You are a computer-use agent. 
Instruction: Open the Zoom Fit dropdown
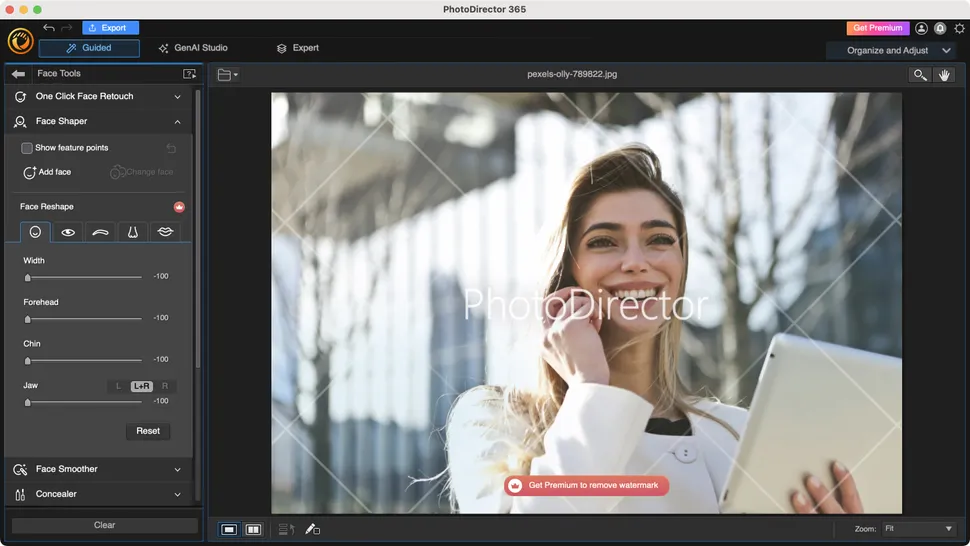pyautogui.click(x=918, y=528)
